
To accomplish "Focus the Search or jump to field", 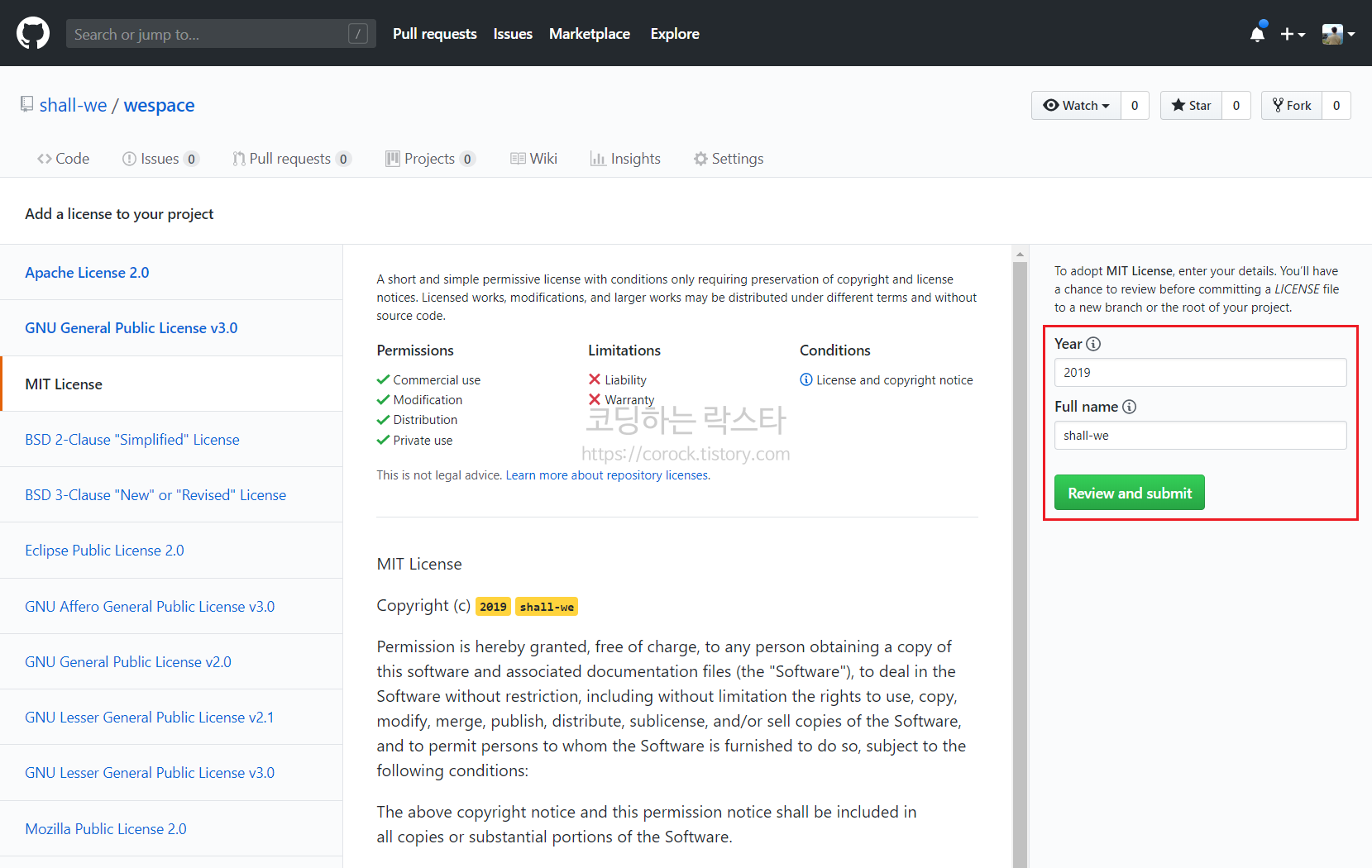I will [221, 34].
